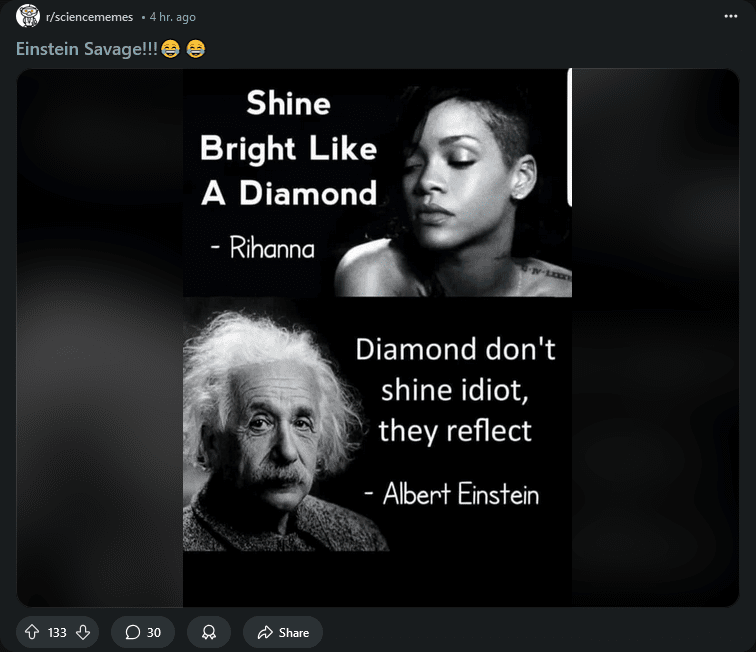This screenshot has height=652, width=756.
Task: Visit the r/sciencememes community link
Action: [x=89, y=17]
